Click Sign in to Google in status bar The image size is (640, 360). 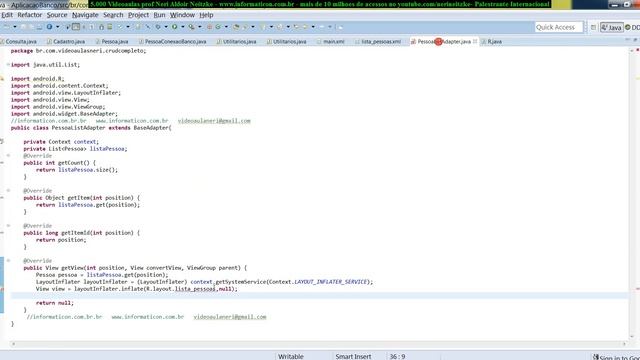(x=616, y=357)
